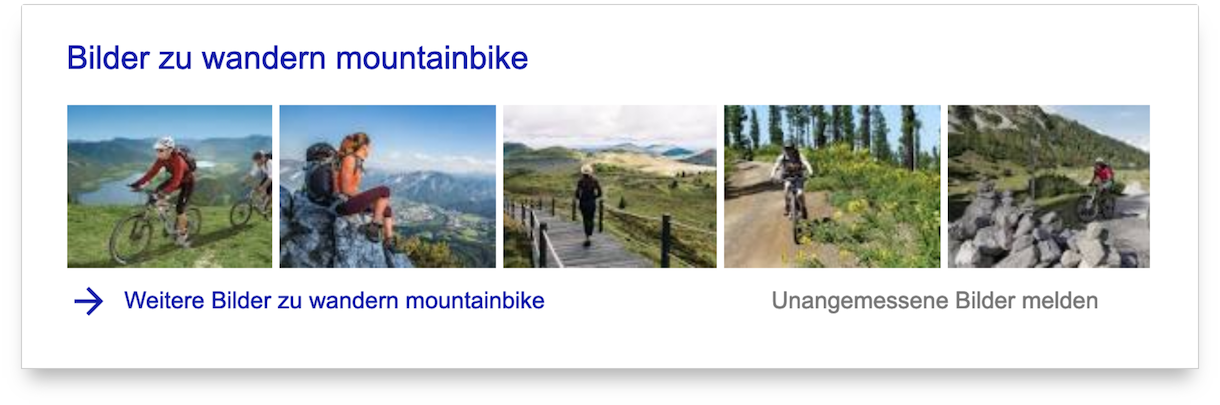The height and width of the screenshot is (405, 1220).
Task: Click the last image in the row
Action: [1048, 187]
